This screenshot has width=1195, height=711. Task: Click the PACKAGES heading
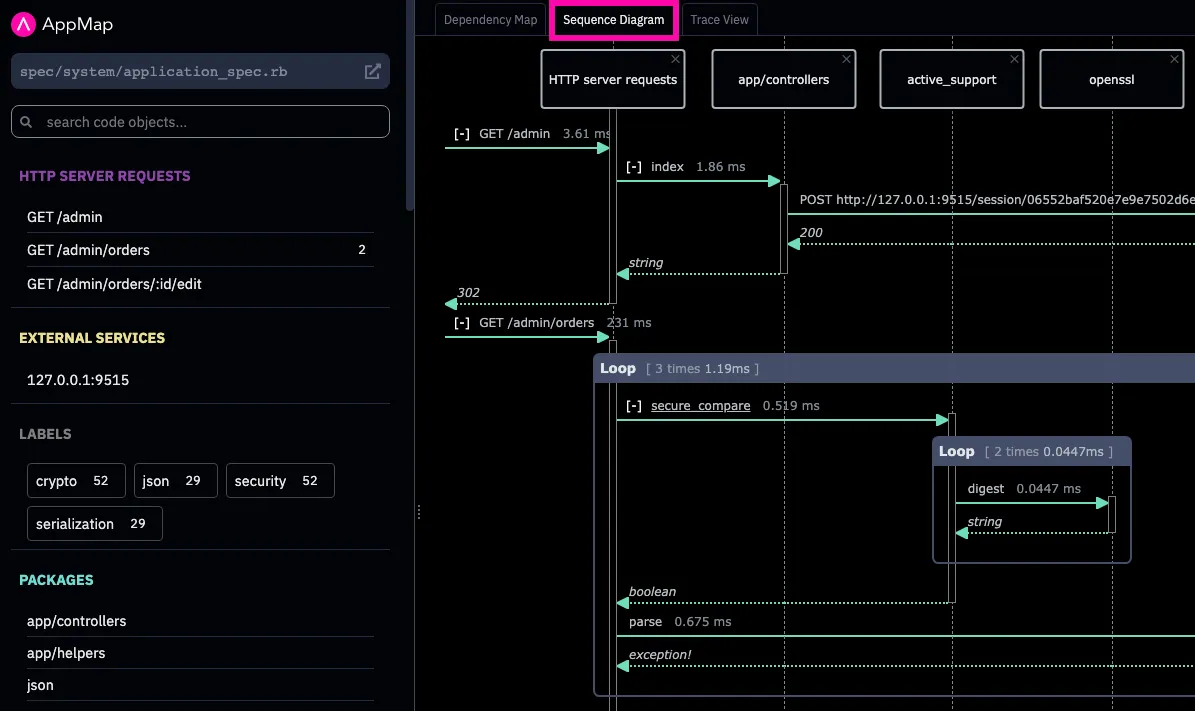[56, 580]
